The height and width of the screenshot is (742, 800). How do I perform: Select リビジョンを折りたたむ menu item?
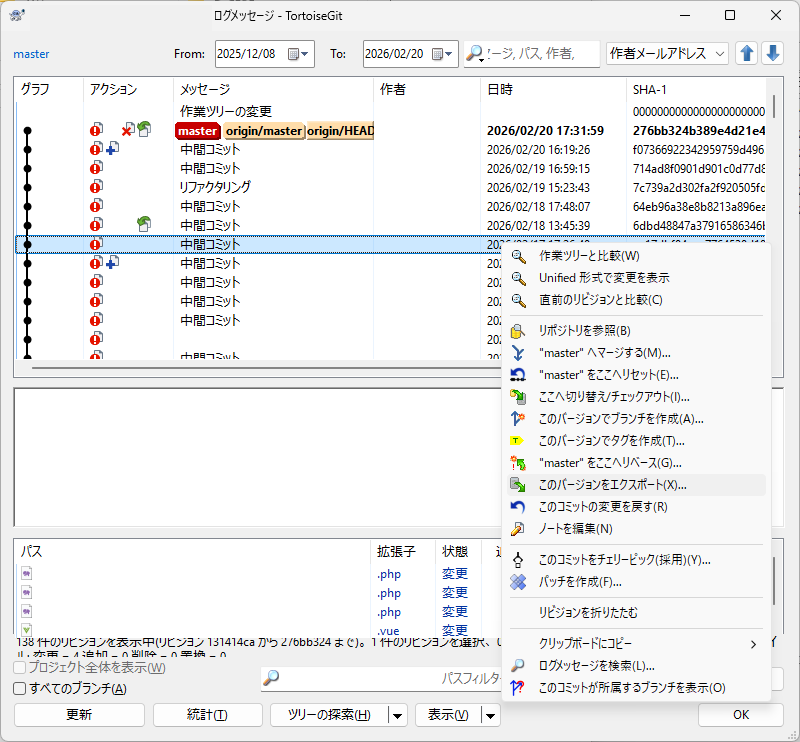click(x=636, y=613)
